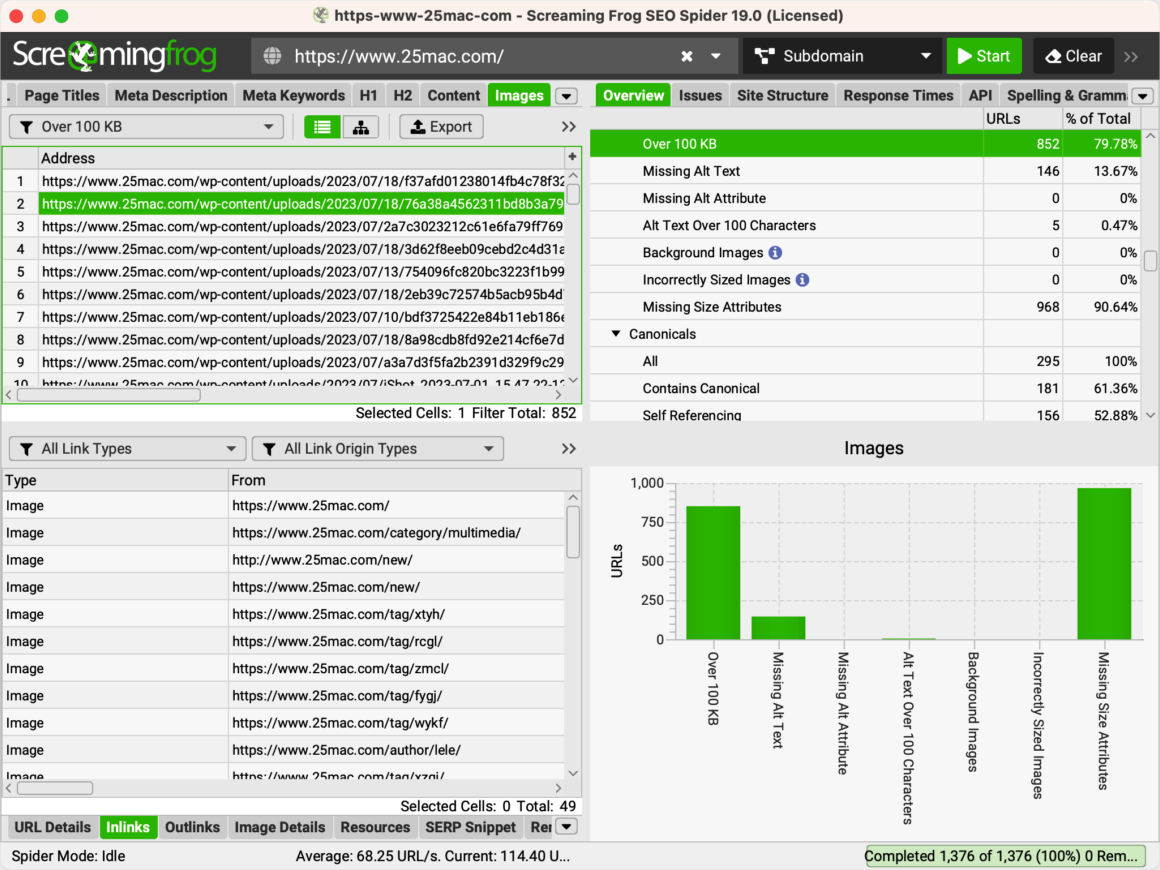The height and width of the screenshot is (870, 1160).
Task: Open the Resources tab
Action: [x=374, y=827]
